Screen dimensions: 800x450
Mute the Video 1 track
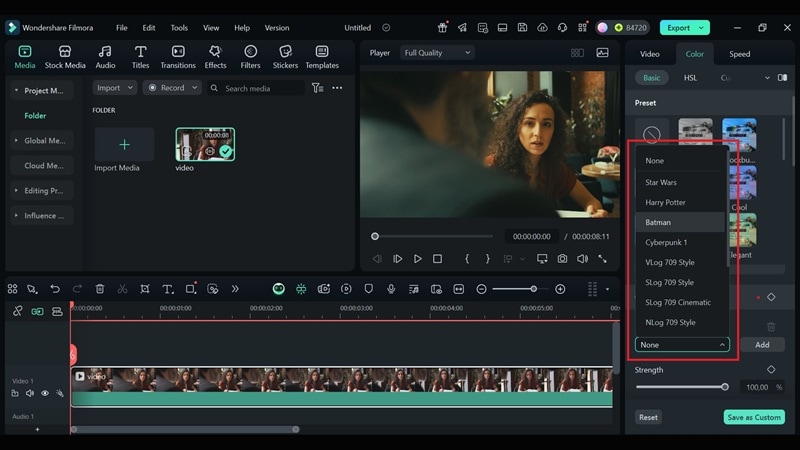(x=30, y=393)
